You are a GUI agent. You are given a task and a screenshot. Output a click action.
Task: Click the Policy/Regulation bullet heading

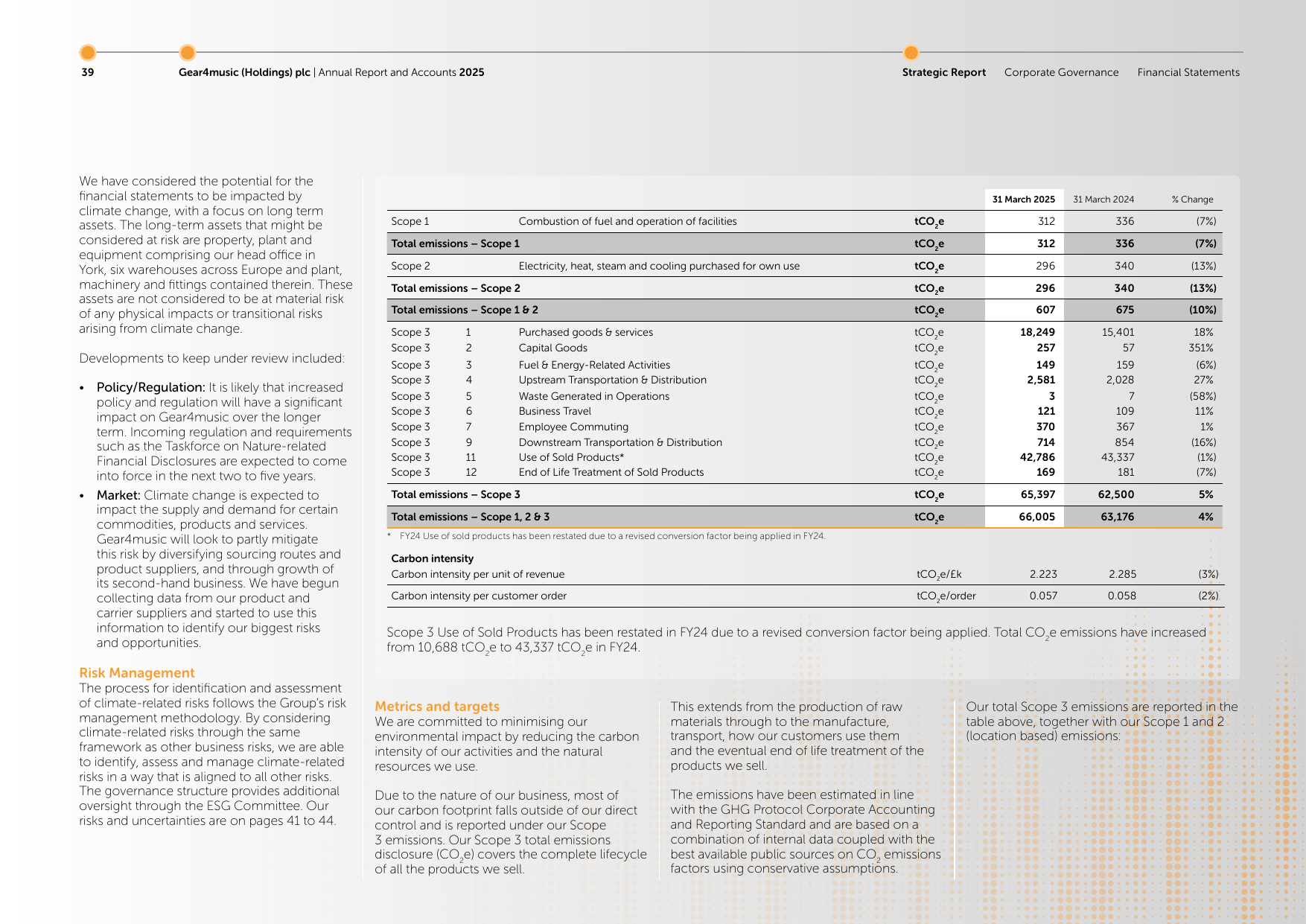[x=151, y=387]
